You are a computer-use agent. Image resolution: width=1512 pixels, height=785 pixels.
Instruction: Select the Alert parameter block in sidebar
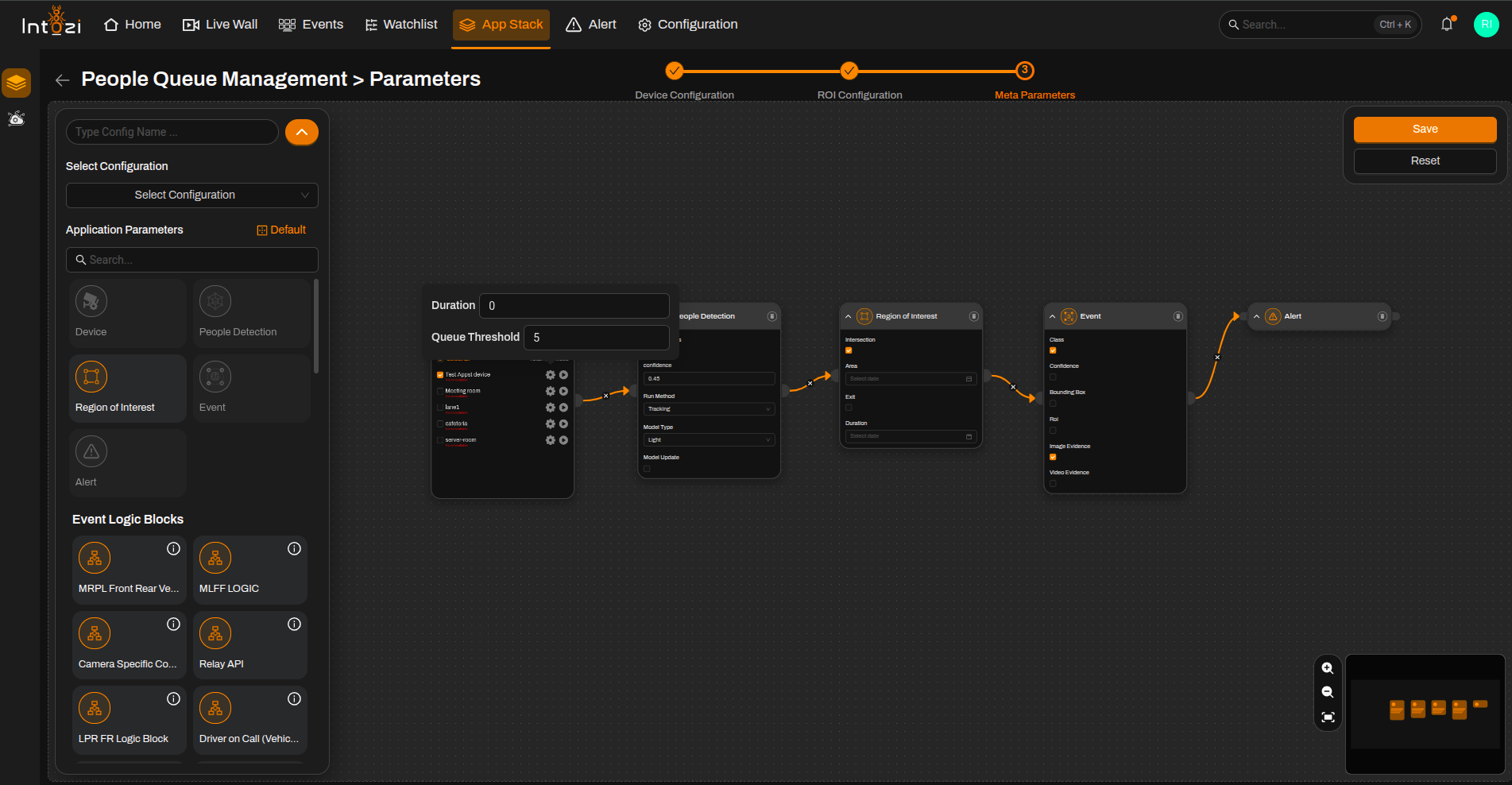(x=127, y=462)
